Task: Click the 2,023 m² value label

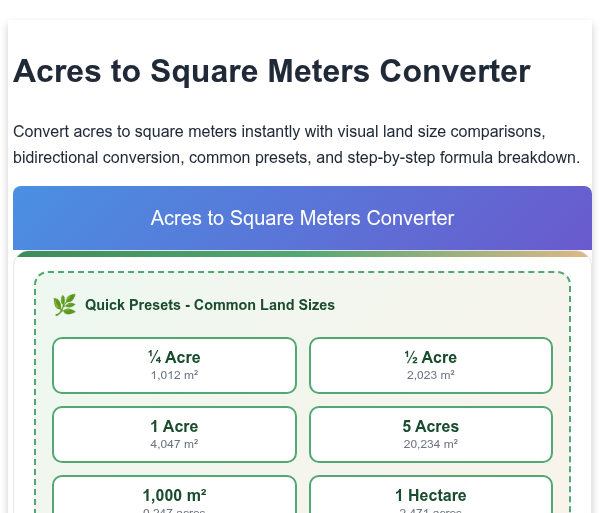Action: coord(431,375)
